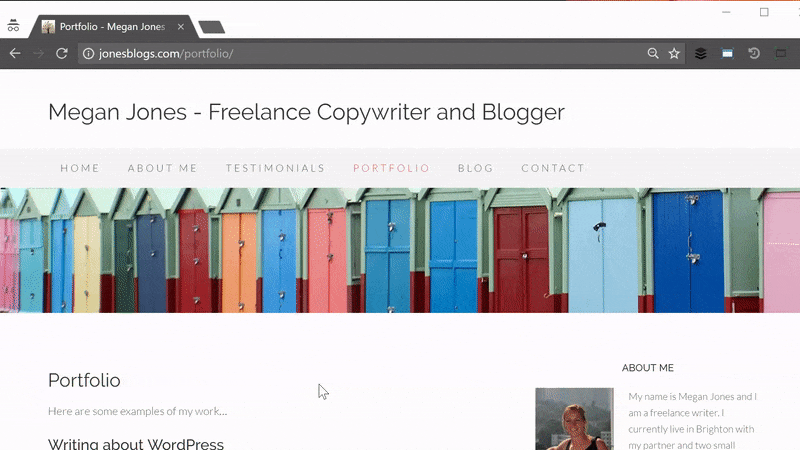Viewport: 800px width, 450px height.
Task: Click the blue window extension icon
Action: pyautogui.click(x=727, y=53)
